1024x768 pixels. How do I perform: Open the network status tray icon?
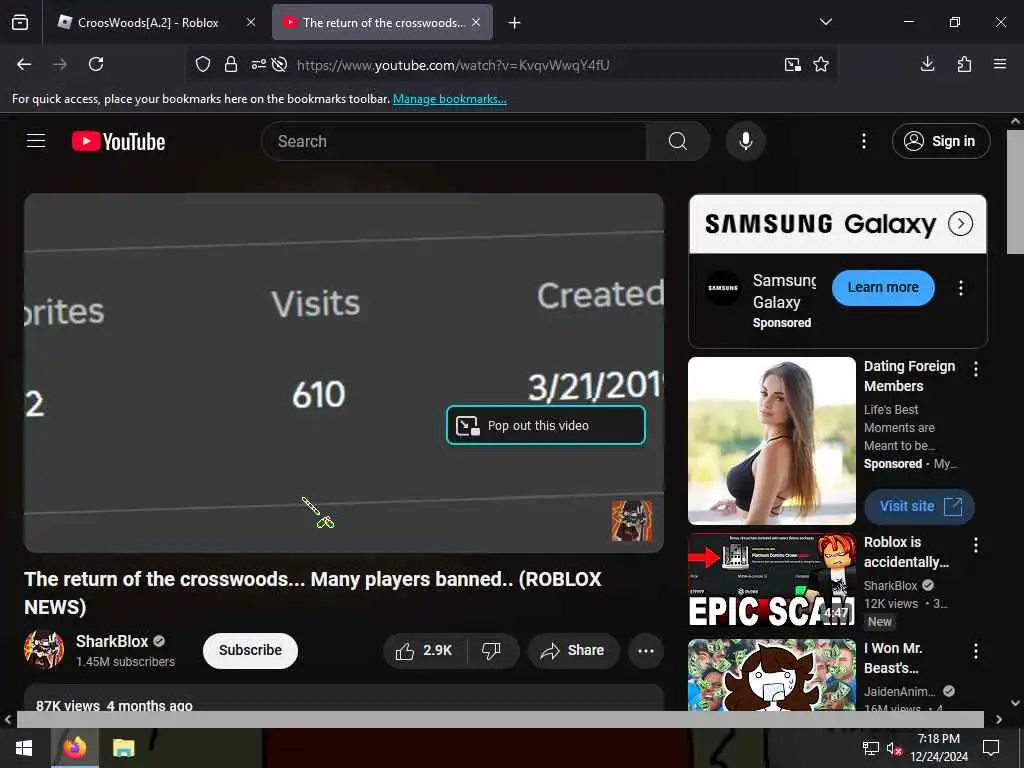[x=871, y=748]
